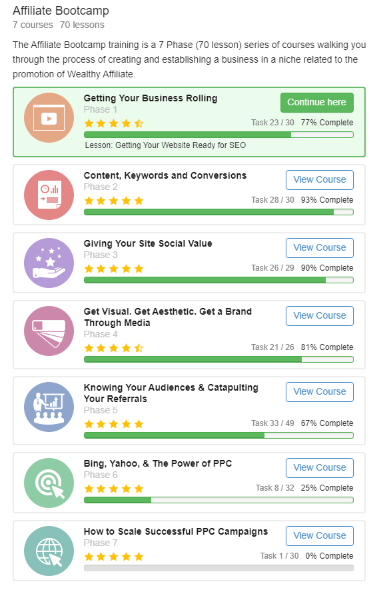The image size is (372, 594).
Task: Click the green target cursor icon
Action: point(49,483)
